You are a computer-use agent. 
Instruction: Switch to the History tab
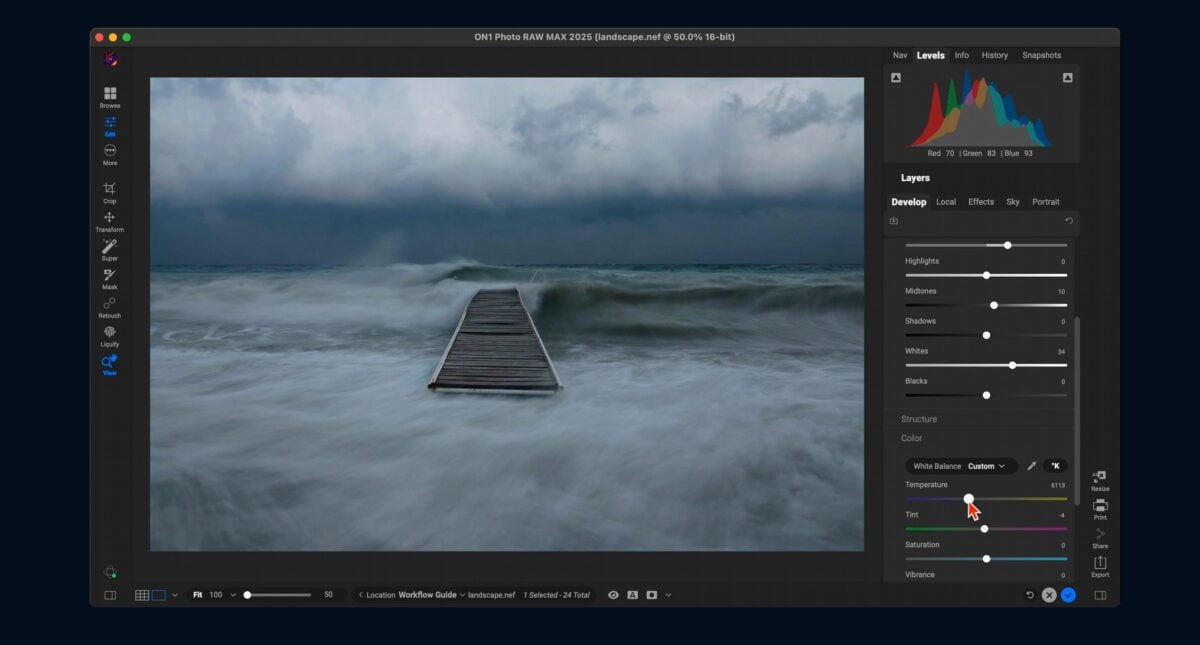pos(994,55)
